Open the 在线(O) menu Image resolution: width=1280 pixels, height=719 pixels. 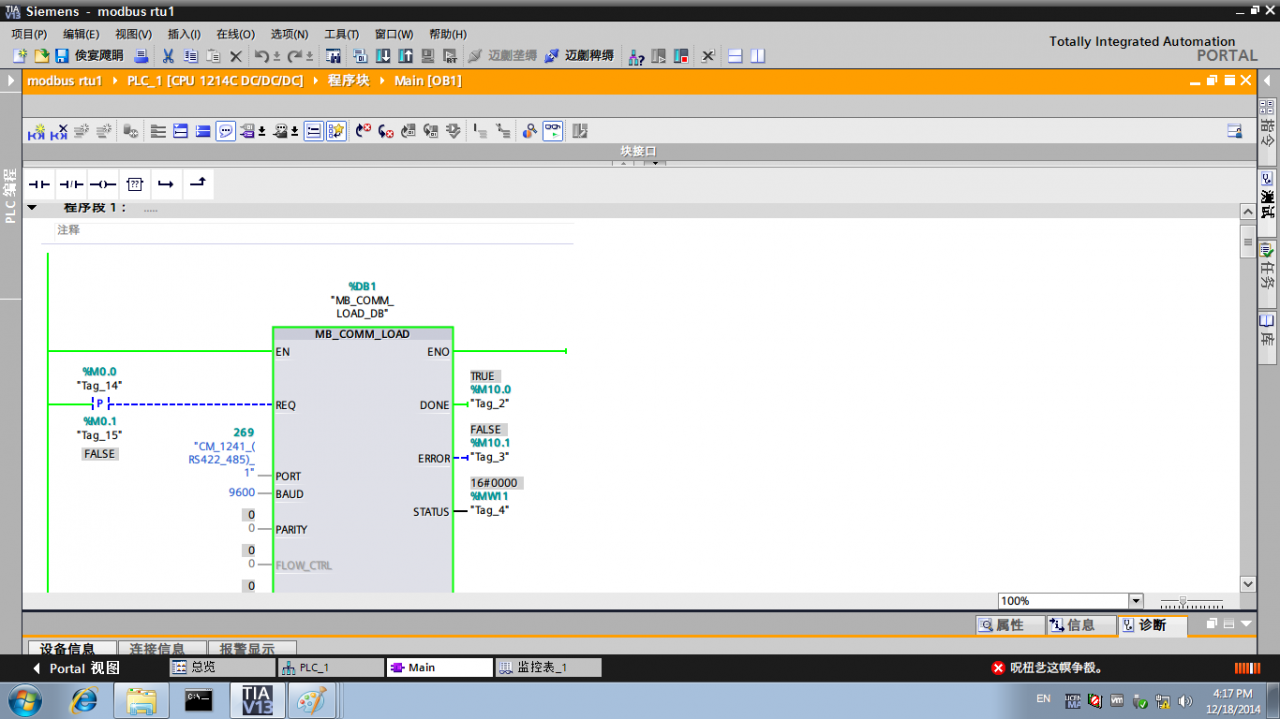tap(235, 34)
